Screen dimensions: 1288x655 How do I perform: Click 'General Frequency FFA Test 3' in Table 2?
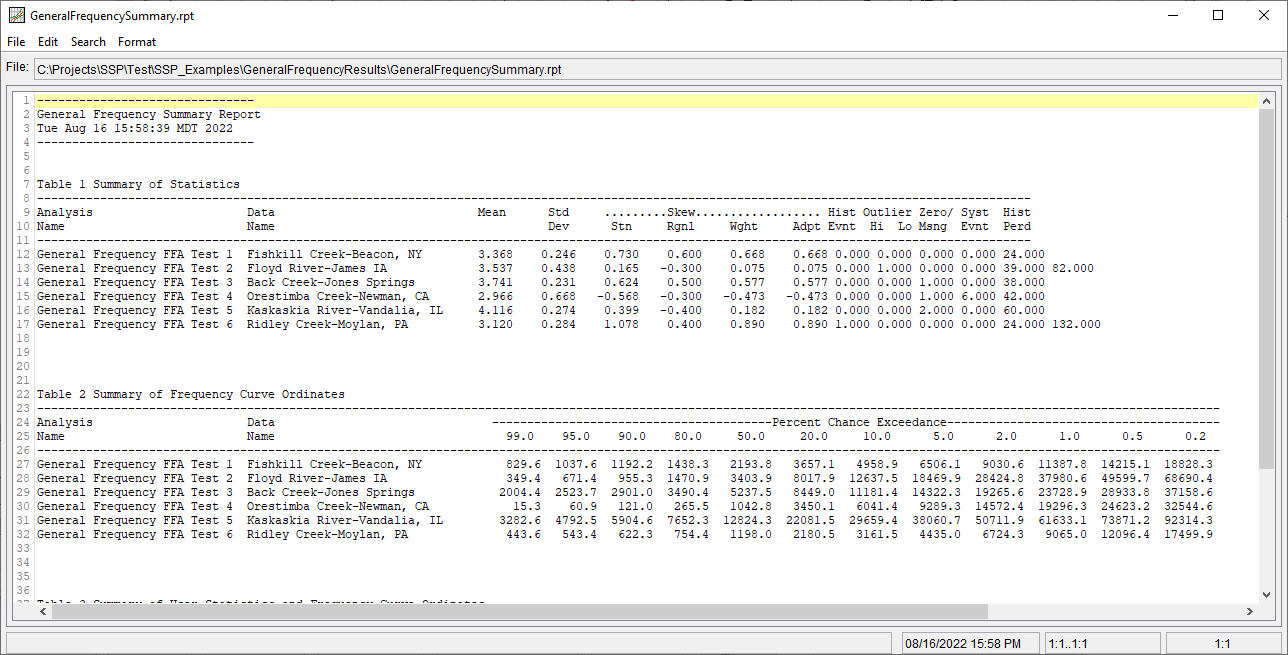click(x=135, y=492)
